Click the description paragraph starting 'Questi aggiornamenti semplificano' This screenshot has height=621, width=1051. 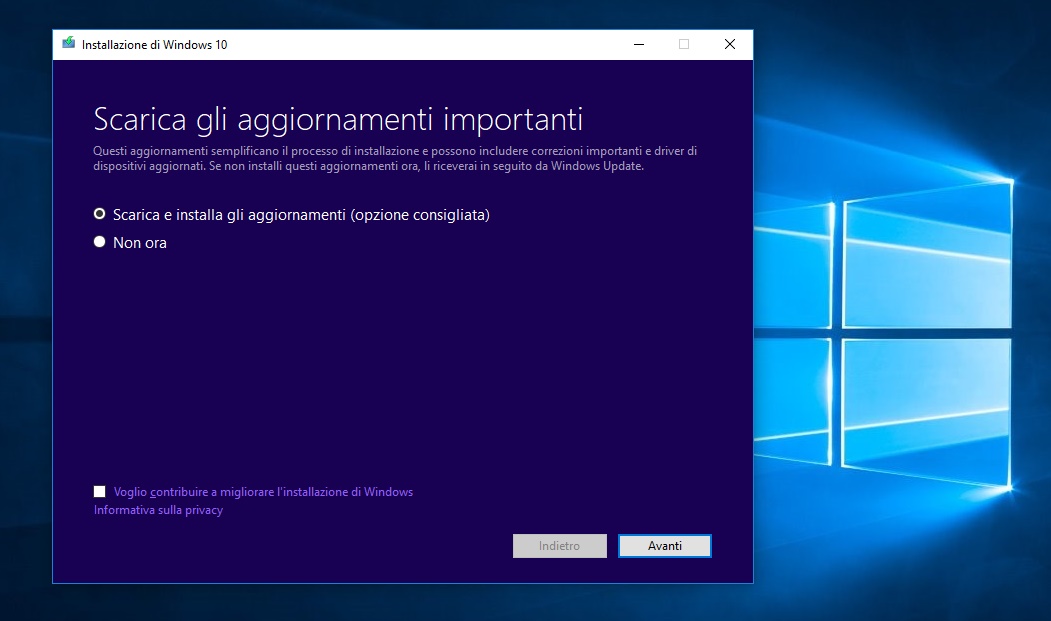pos(395,158)
